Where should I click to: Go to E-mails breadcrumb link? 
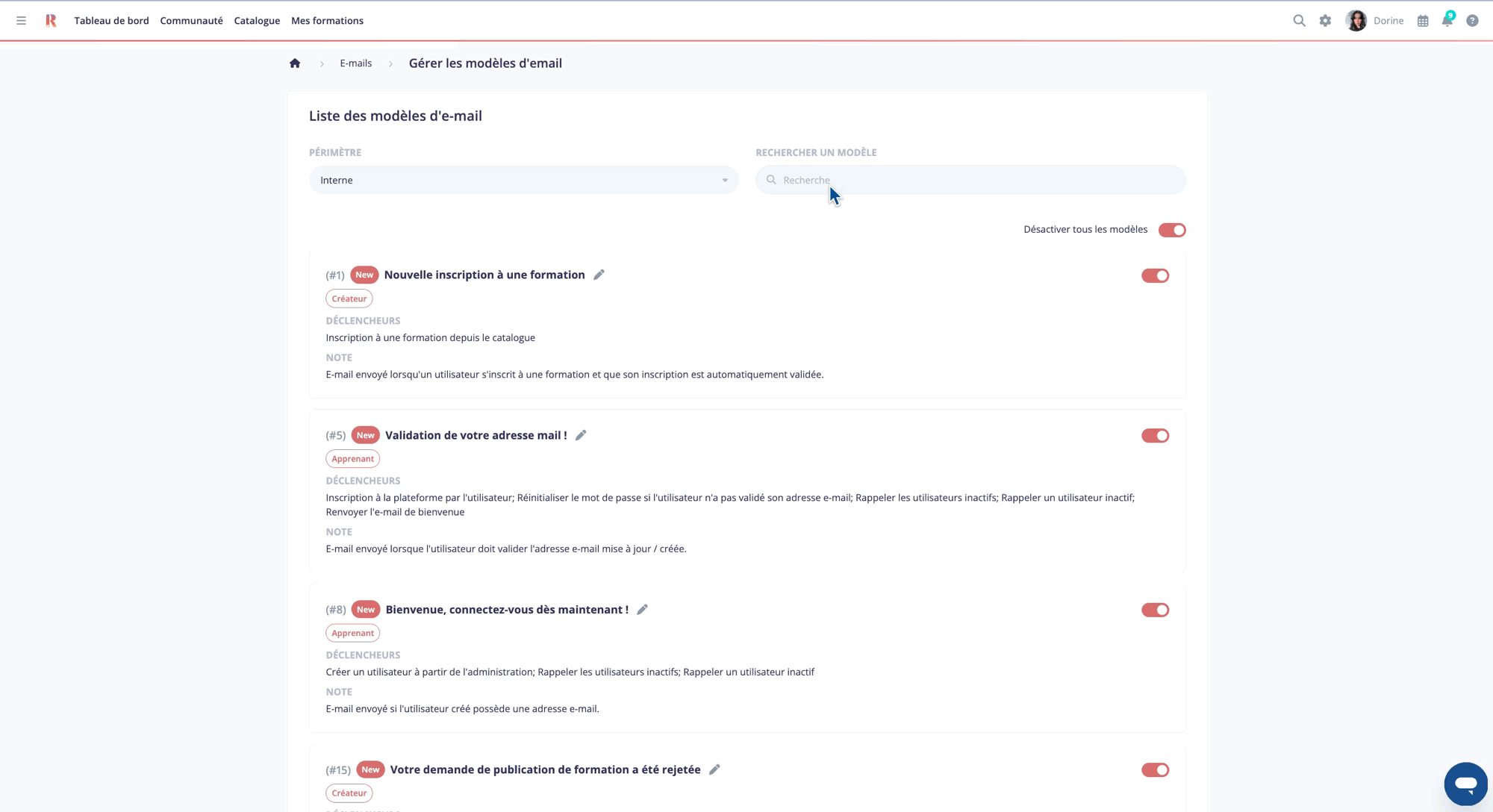[x=355, y=63]
